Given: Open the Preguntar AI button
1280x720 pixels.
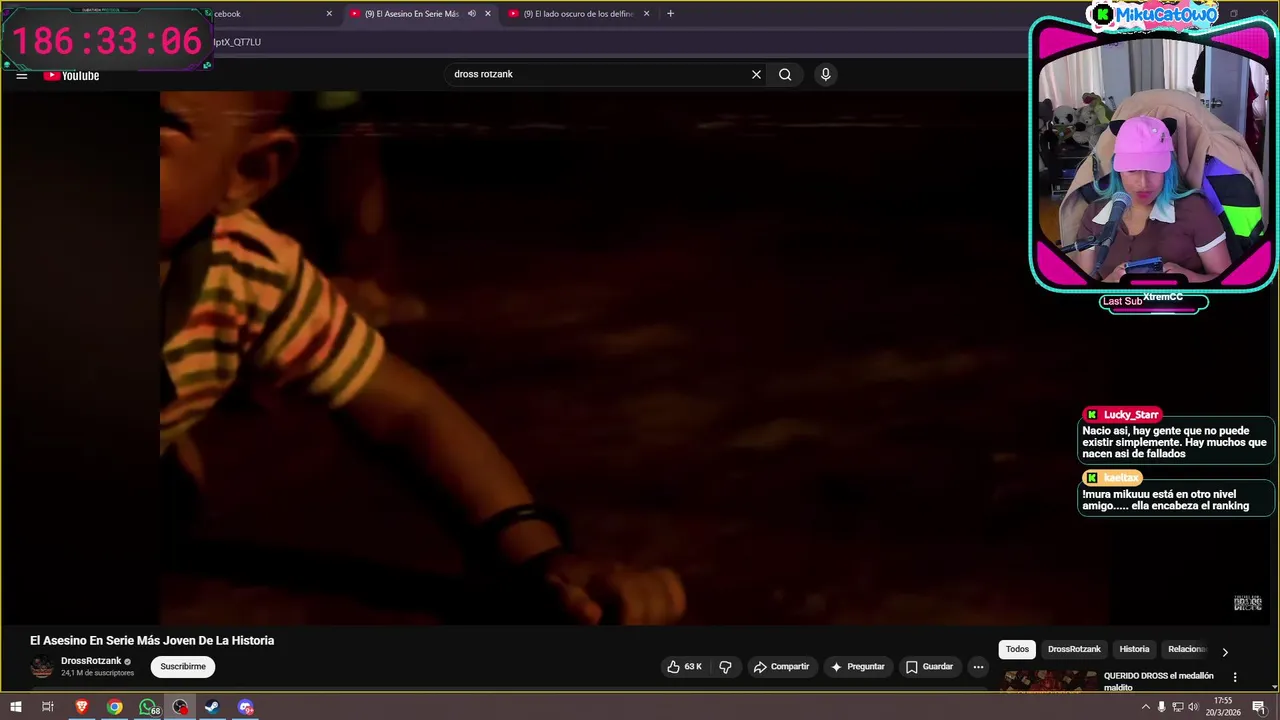Looking at the screenshot, I should click(x=858, y=667).
